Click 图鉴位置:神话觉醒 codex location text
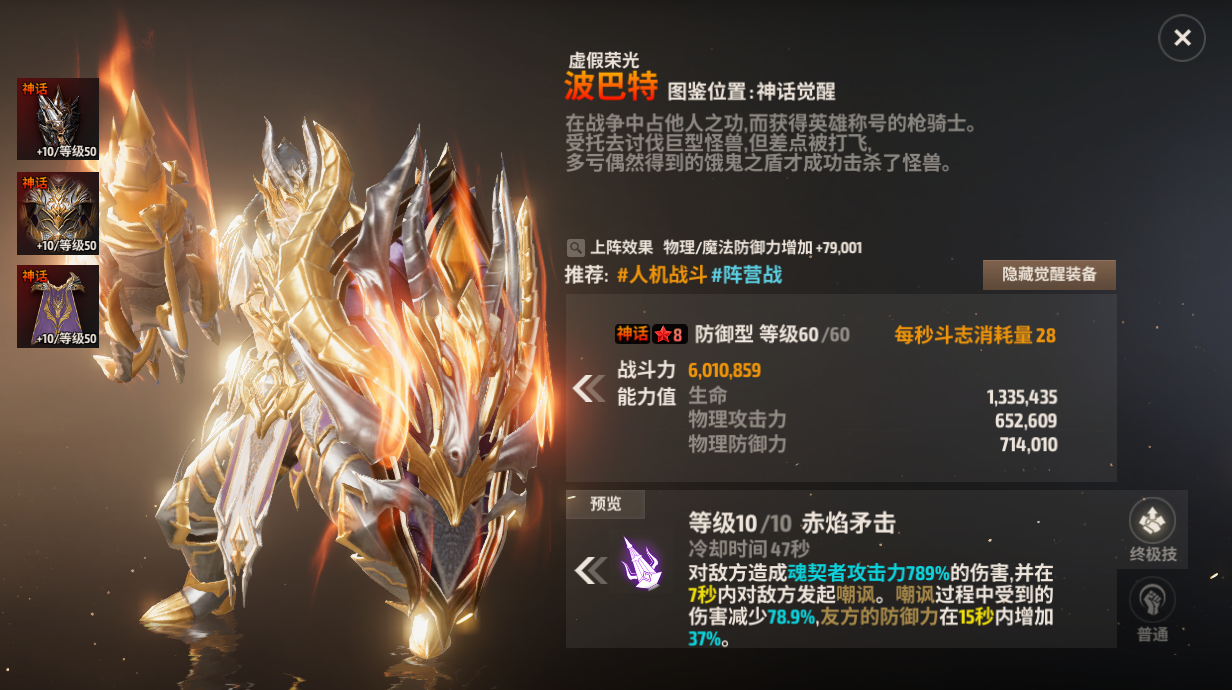Screen dimensions: 1232x690 (751, 90)
